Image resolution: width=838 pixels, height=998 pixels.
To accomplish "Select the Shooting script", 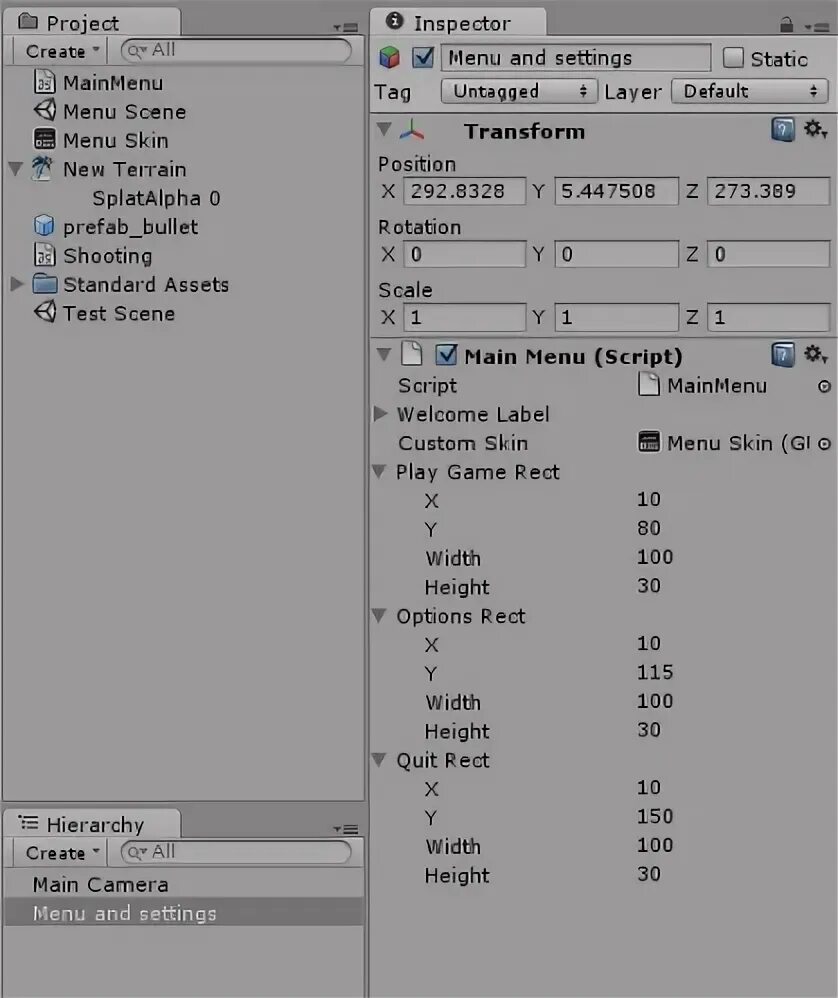I will [x=108, y=256].
